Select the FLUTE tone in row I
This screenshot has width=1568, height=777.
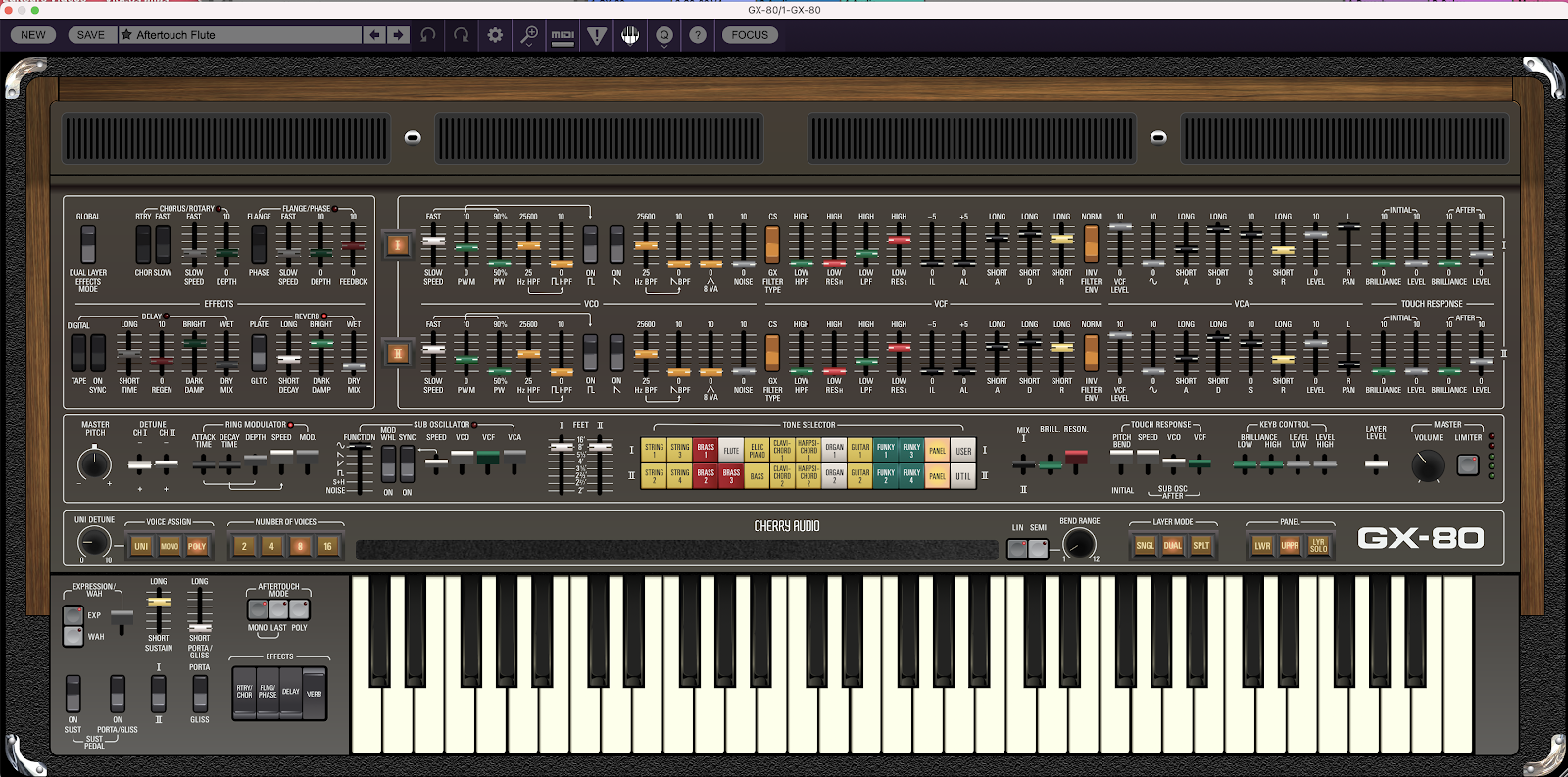[731, 451]
